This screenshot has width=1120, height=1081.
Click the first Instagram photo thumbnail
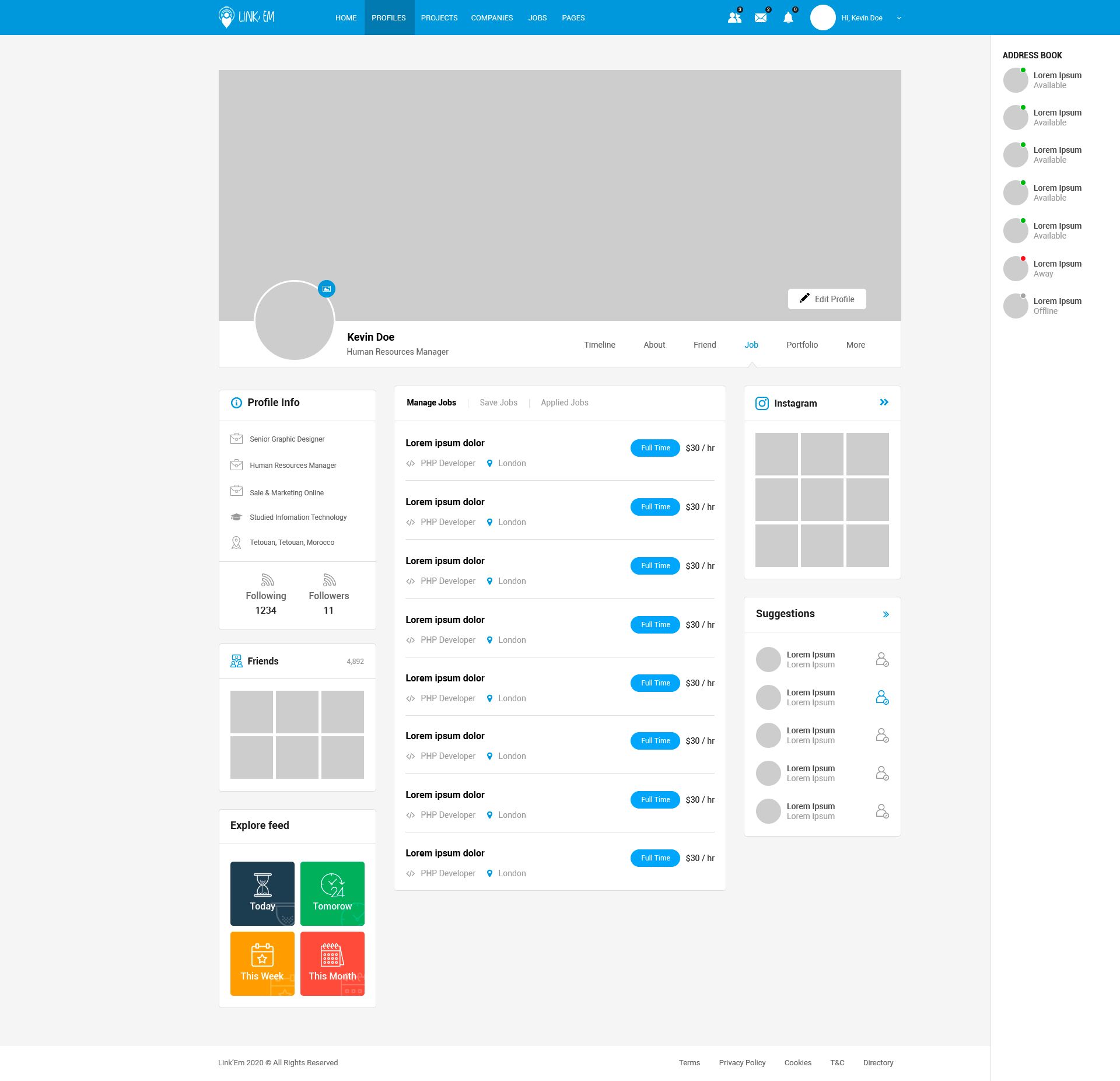tap(776, 454)
